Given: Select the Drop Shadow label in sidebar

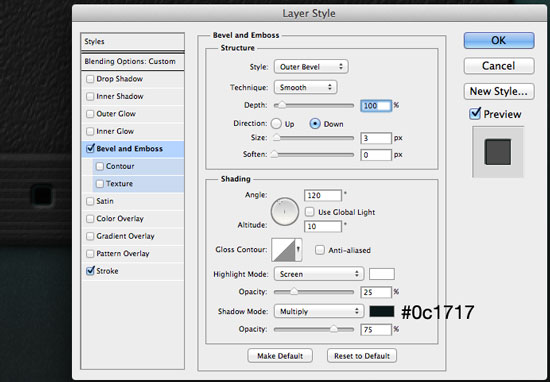Looking at the screenshot, I should tap(120, 79).
